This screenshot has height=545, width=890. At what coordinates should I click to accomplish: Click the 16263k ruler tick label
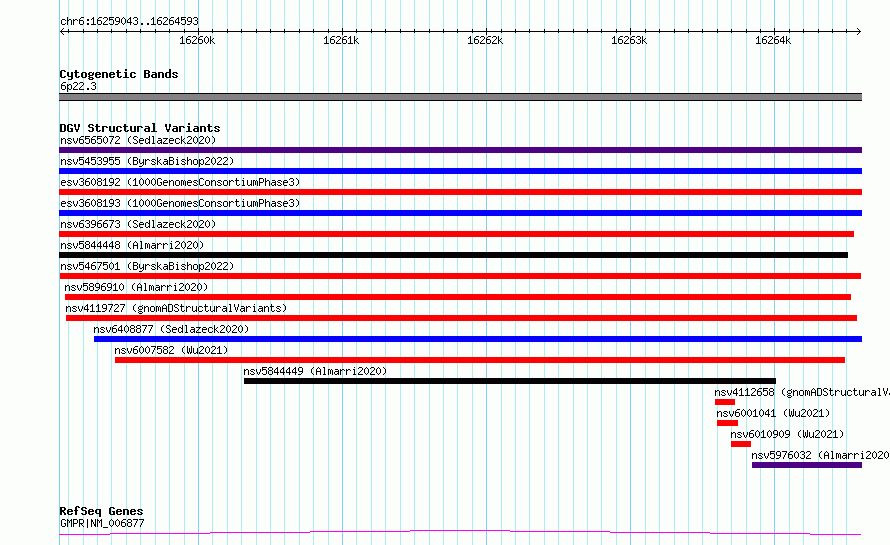click(629, 40)
